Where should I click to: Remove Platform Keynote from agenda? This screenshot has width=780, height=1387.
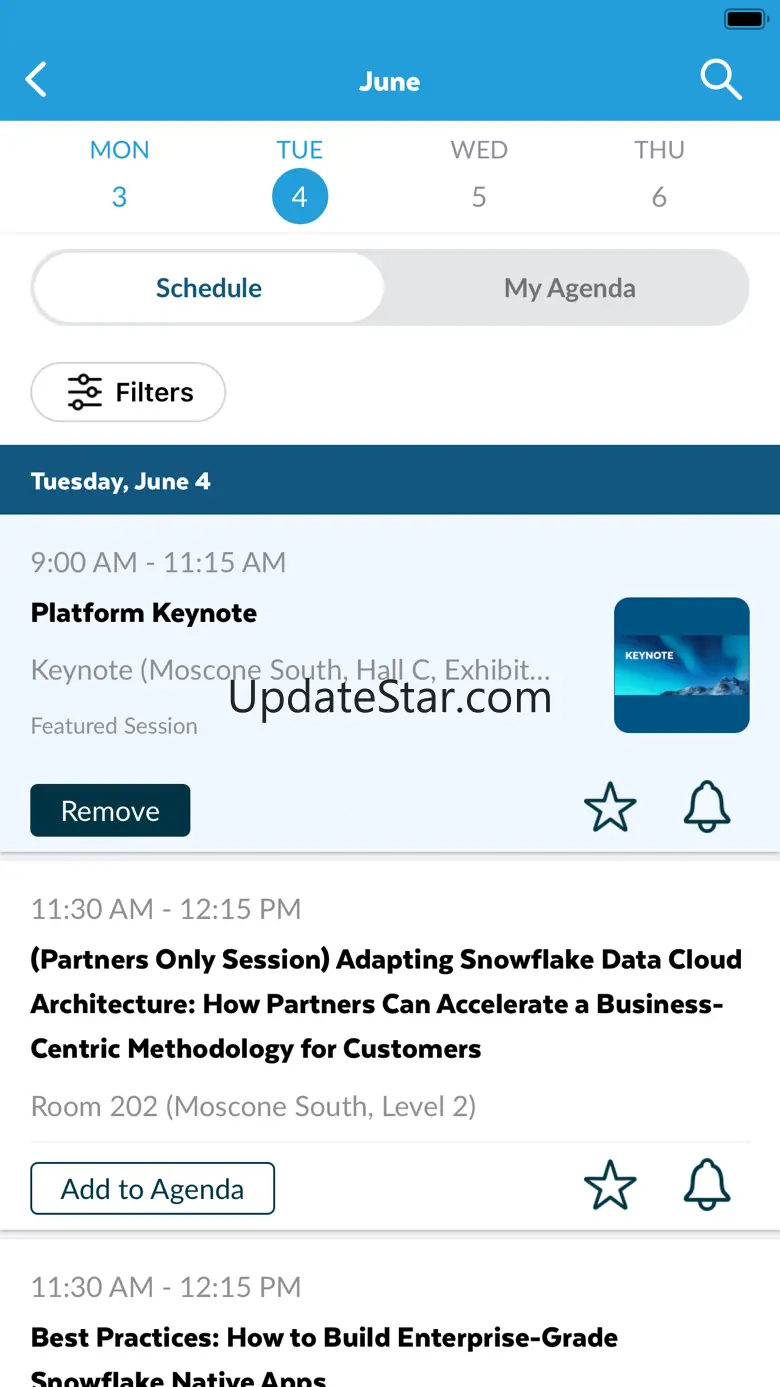tap(110, 810)
